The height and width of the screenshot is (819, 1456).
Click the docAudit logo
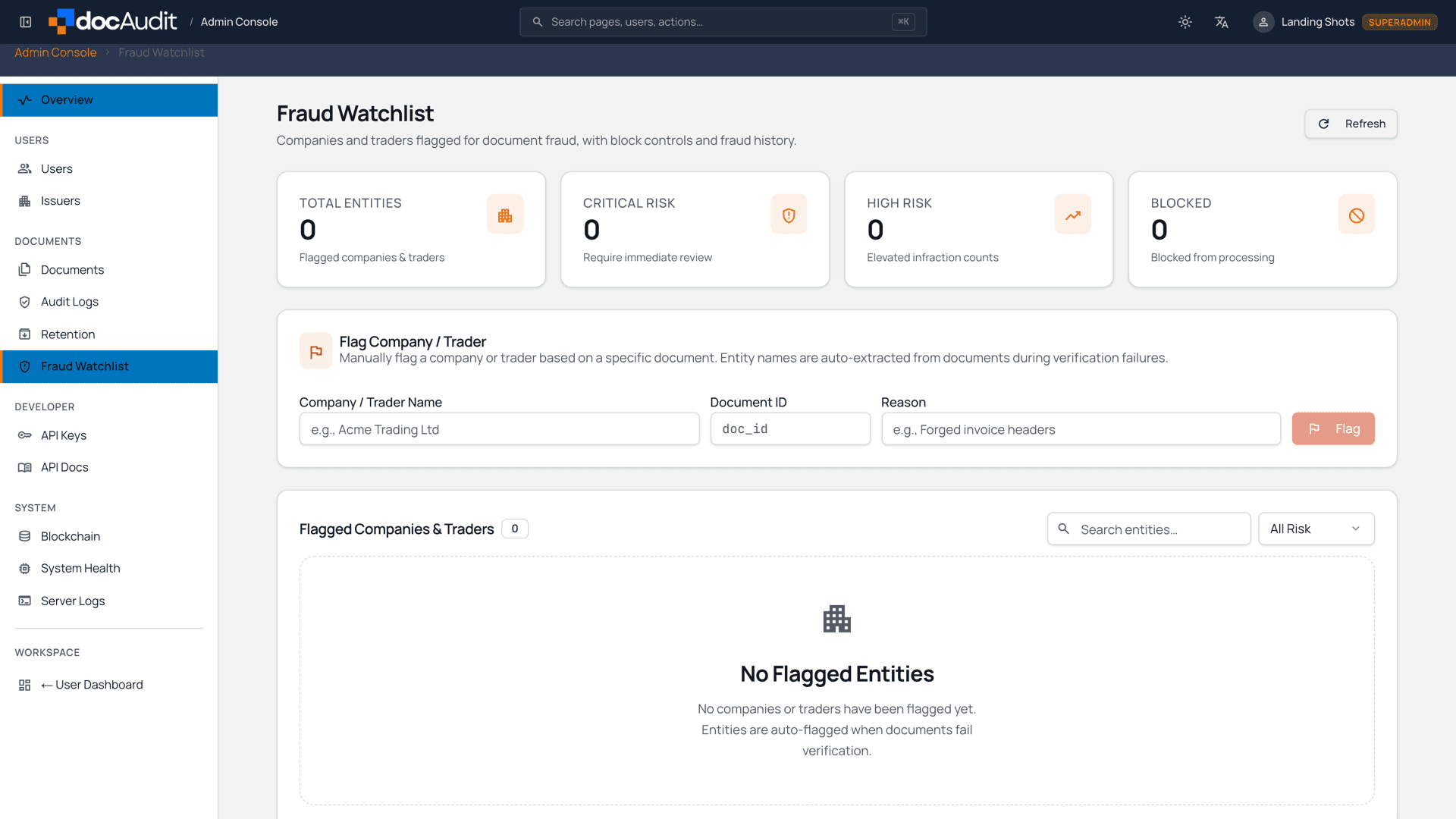112,21
